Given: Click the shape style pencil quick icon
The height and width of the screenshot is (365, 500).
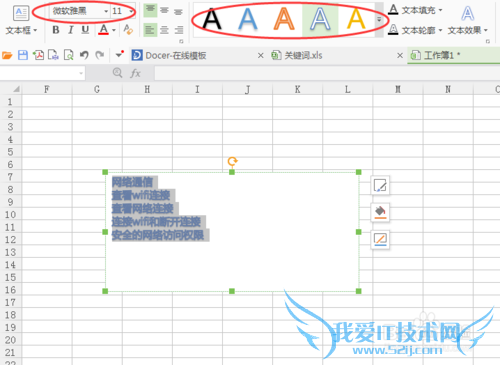Looking at the screenshot, I should click(x=380, y=186).
